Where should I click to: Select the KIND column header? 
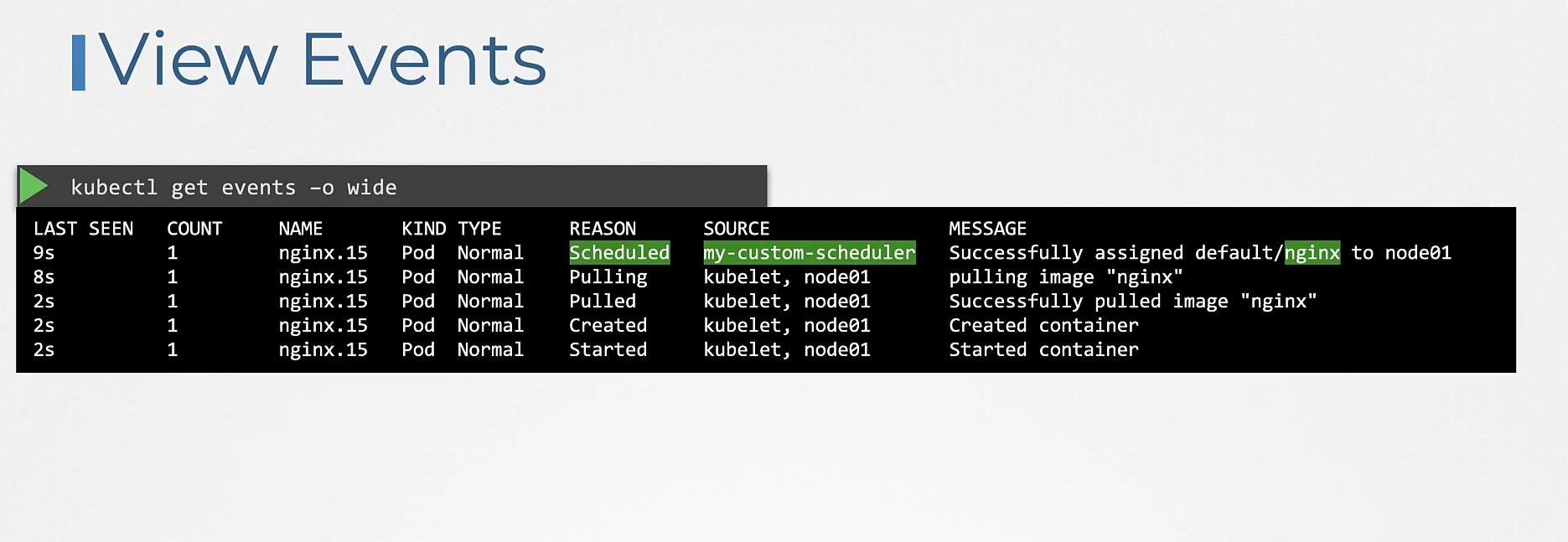click(423, 229)
